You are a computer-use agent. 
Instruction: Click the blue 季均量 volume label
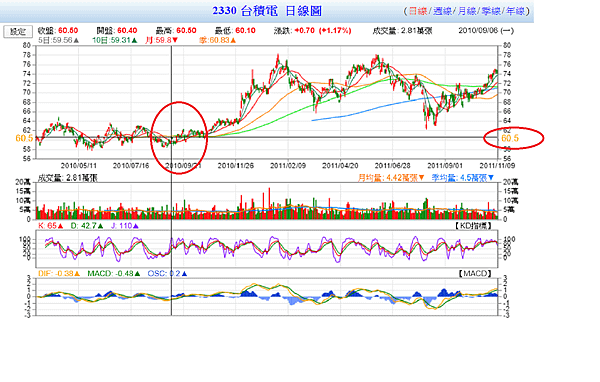pyautogui.click(x=463, y=177)
